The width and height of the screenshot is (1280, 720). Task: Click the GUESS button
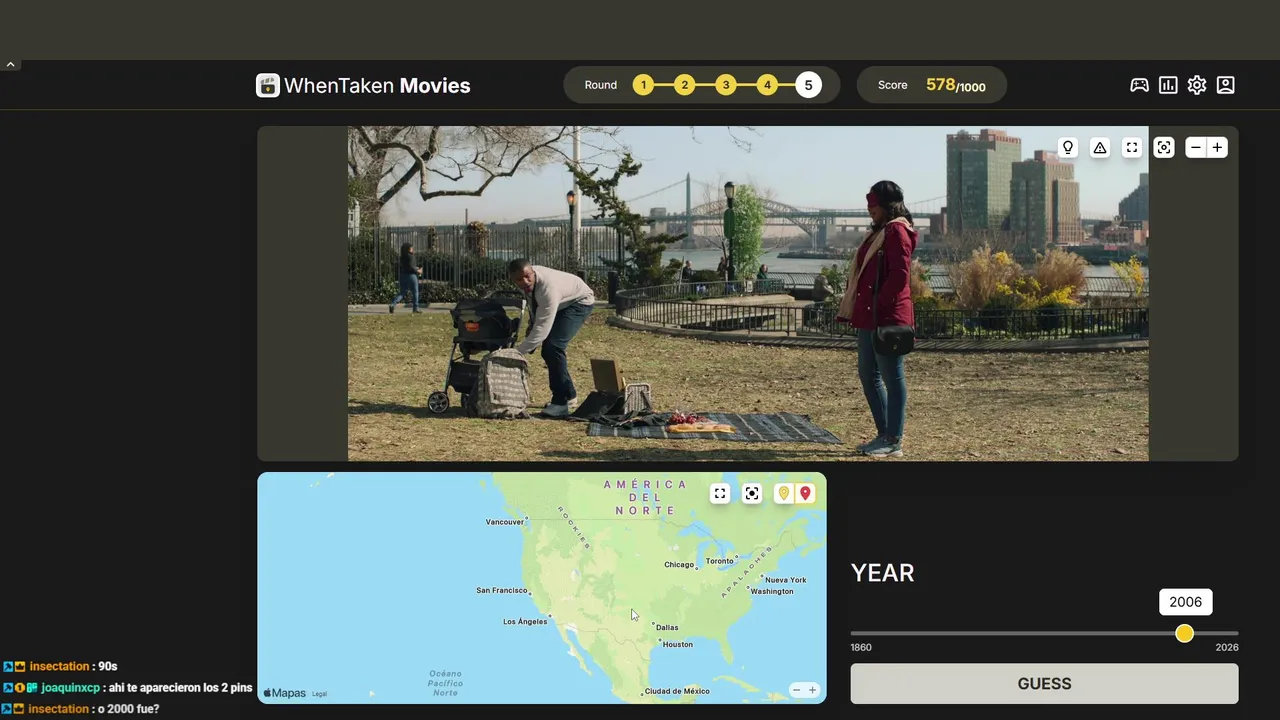coord(1044,684)
